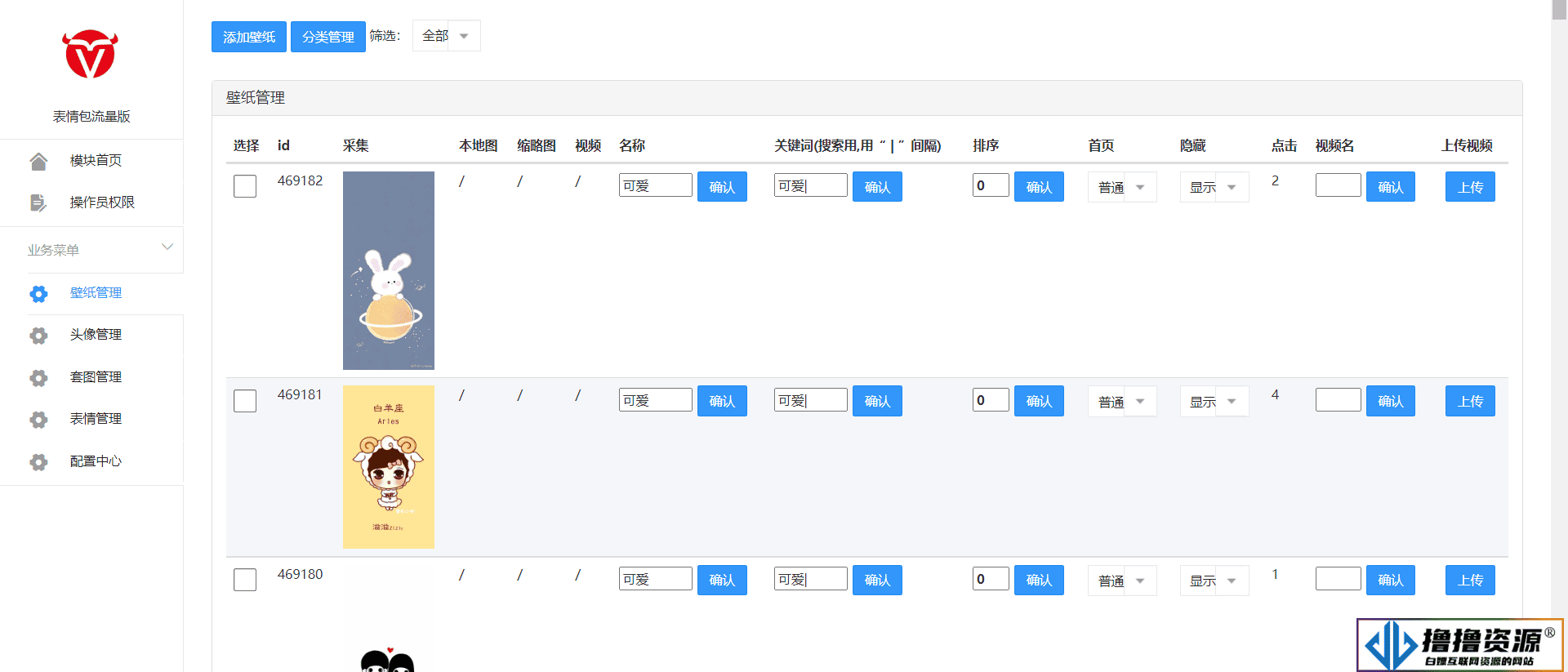Click the rabbit wallpaper thumbnail of row 469182

point(389,270)
